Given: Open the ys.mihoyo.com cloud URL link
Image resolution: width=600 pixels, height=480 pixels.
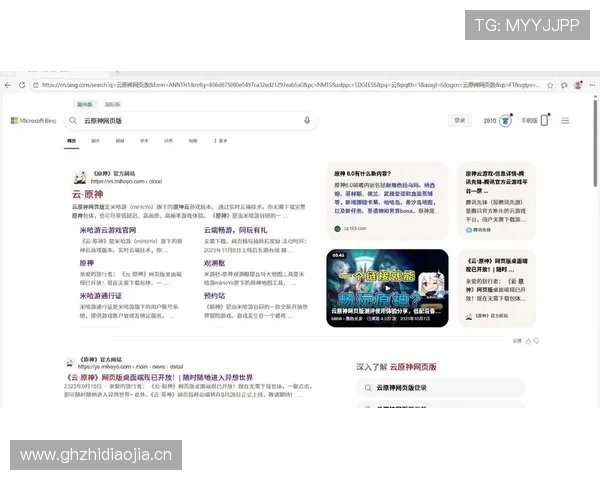Looking at the screenshot, I should pyautogui.click(x=126, y=181).
